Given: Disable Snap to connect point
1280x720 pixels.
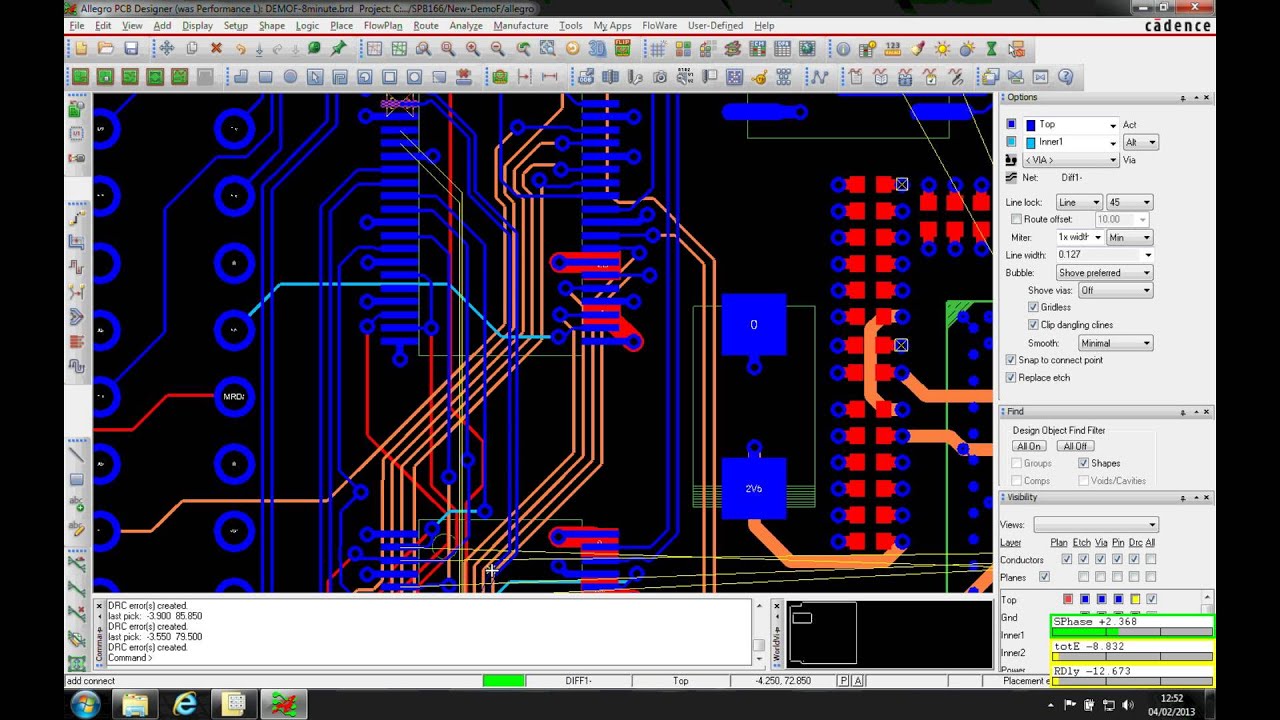Looking at the screenshot, I should pos(1011,360).
